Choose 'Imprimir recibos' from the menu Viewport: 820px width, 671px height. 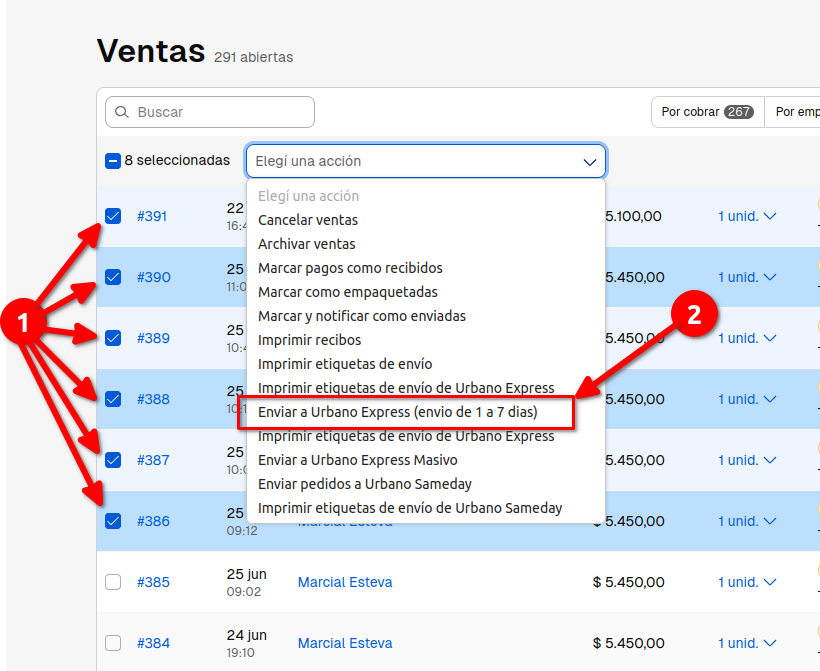[x=310, y=340]
